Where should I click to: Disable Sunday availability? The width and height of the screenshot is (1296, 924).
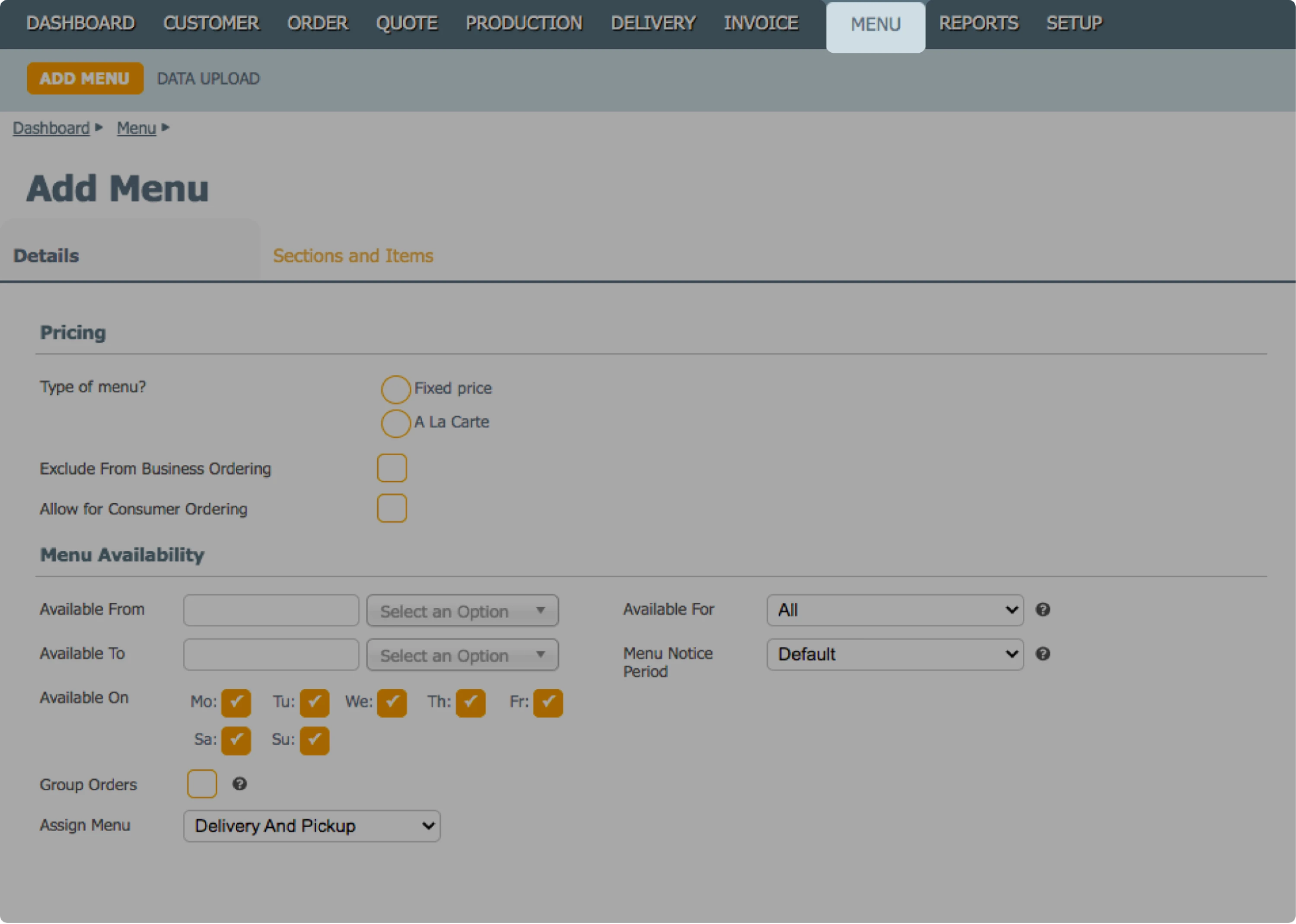coord(314,740)
